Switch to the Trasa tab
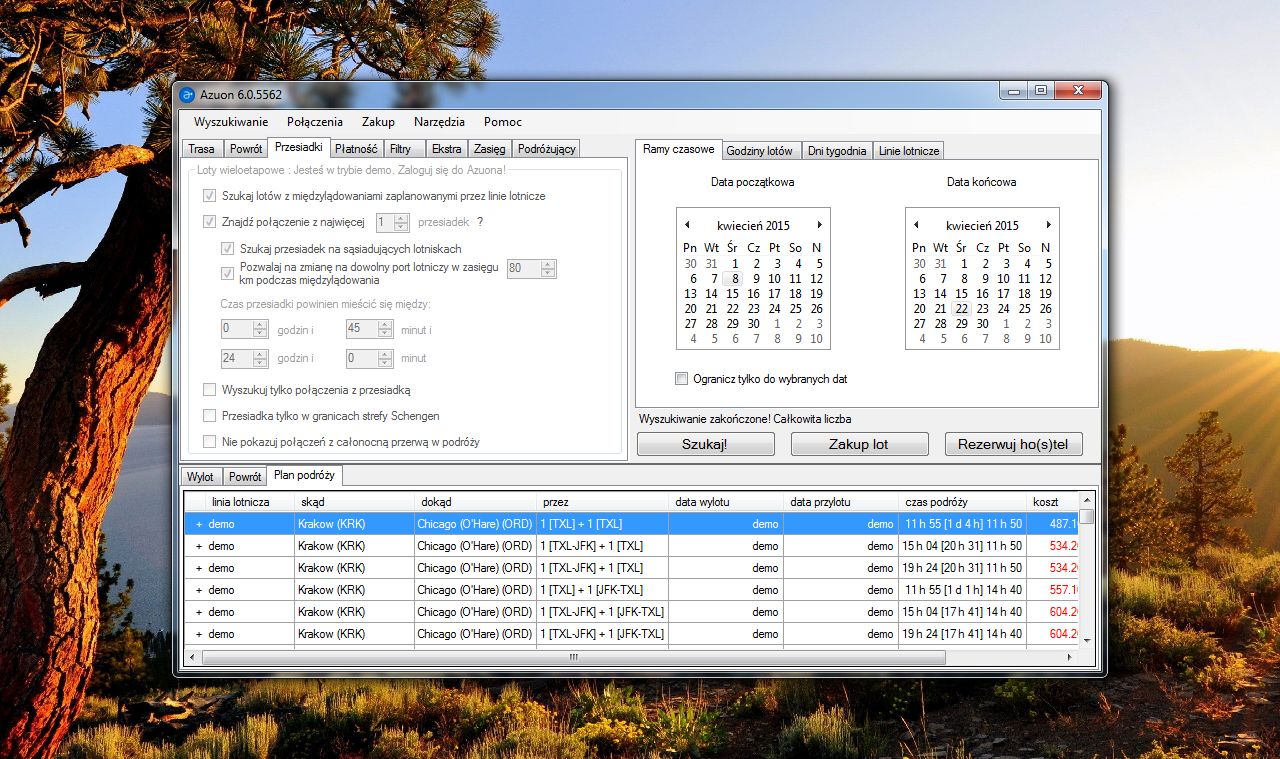The height and width of the screenshot is (759, 1280). click(201, 149)
